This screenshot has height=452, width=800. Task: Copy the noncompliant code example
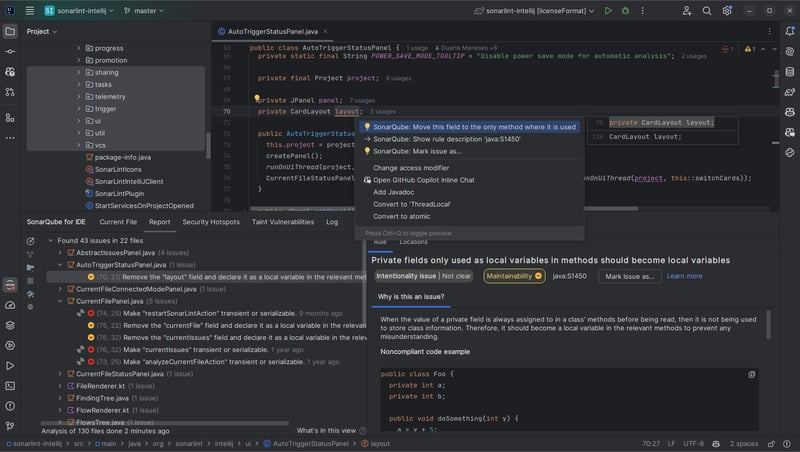click(752, 374)
